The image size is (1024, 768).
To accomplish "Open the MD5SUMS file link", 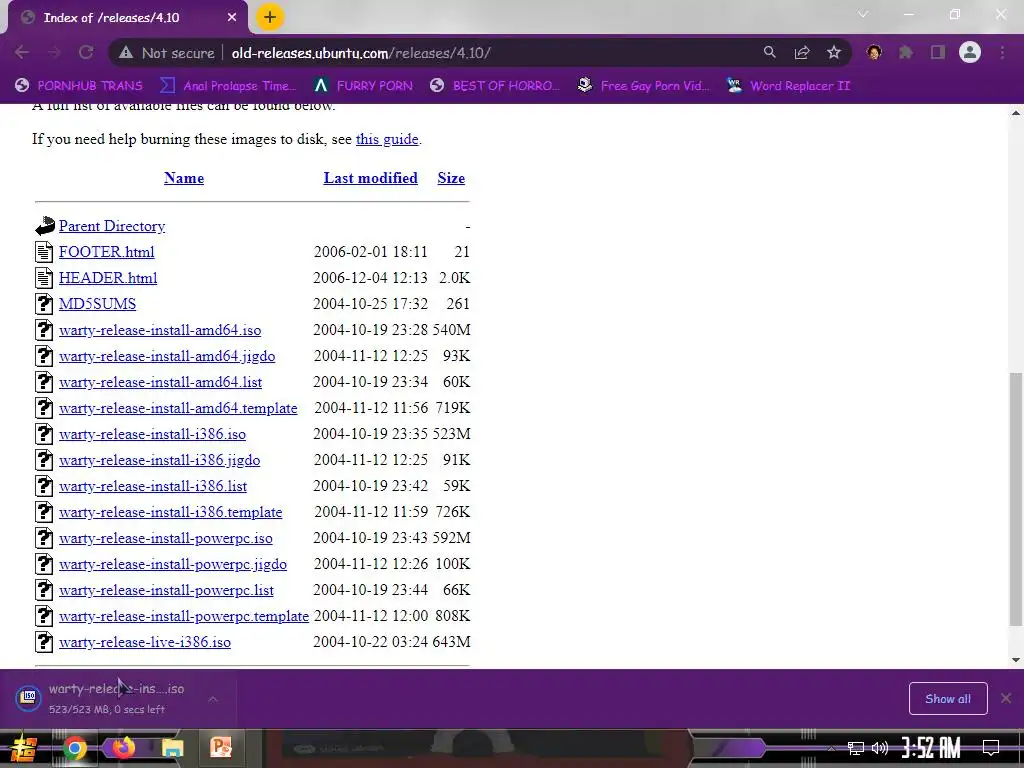I will tap(97, 304).
